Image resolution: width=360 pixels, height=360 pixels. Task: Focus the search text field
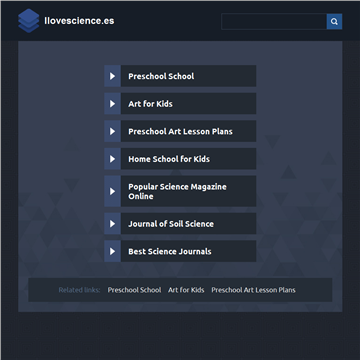[274, 22]
